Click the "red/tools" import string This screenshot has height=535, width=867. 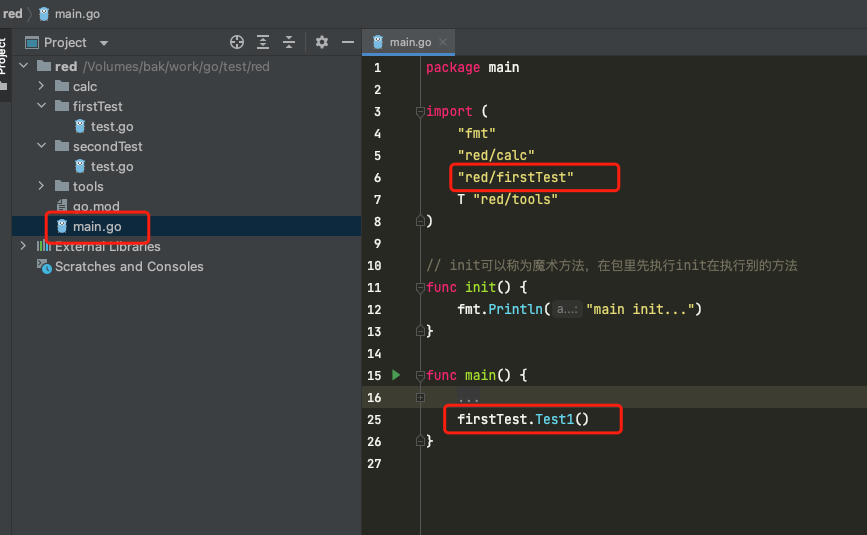pyautogui.click(x=515, y=200)
